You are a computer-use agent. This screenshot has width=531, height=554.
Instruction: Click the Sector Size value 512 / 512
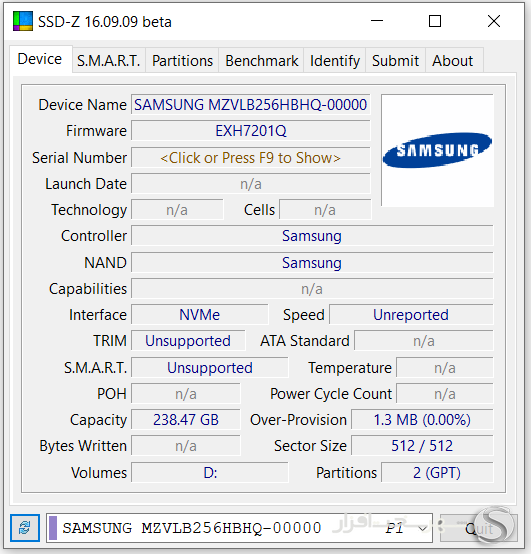(x=422, y=446)
